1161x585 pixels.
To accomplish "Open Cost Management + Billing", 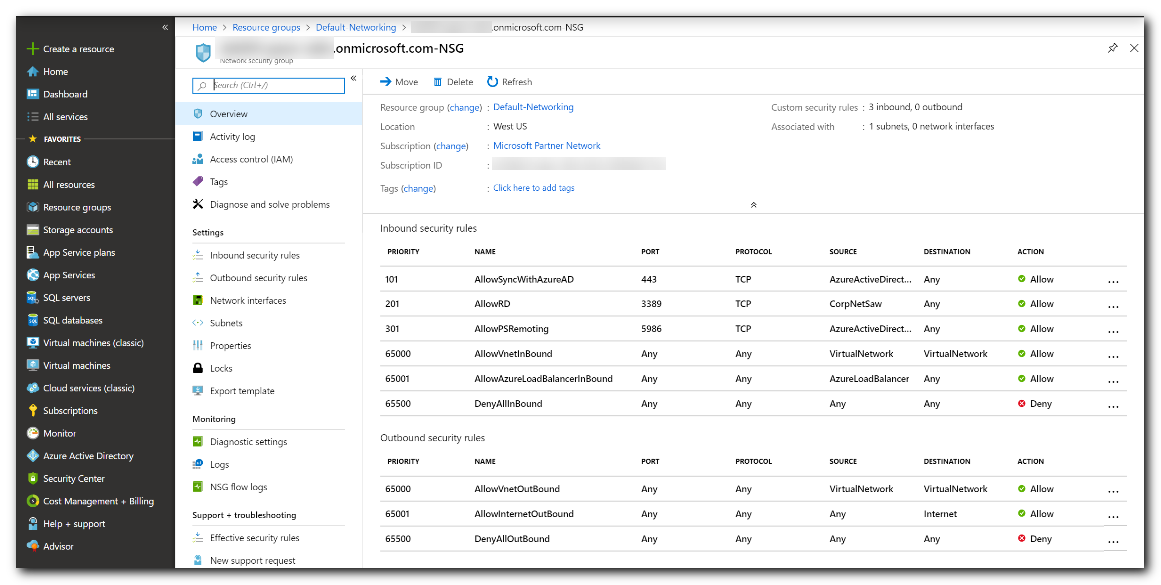I will (98, 501).
